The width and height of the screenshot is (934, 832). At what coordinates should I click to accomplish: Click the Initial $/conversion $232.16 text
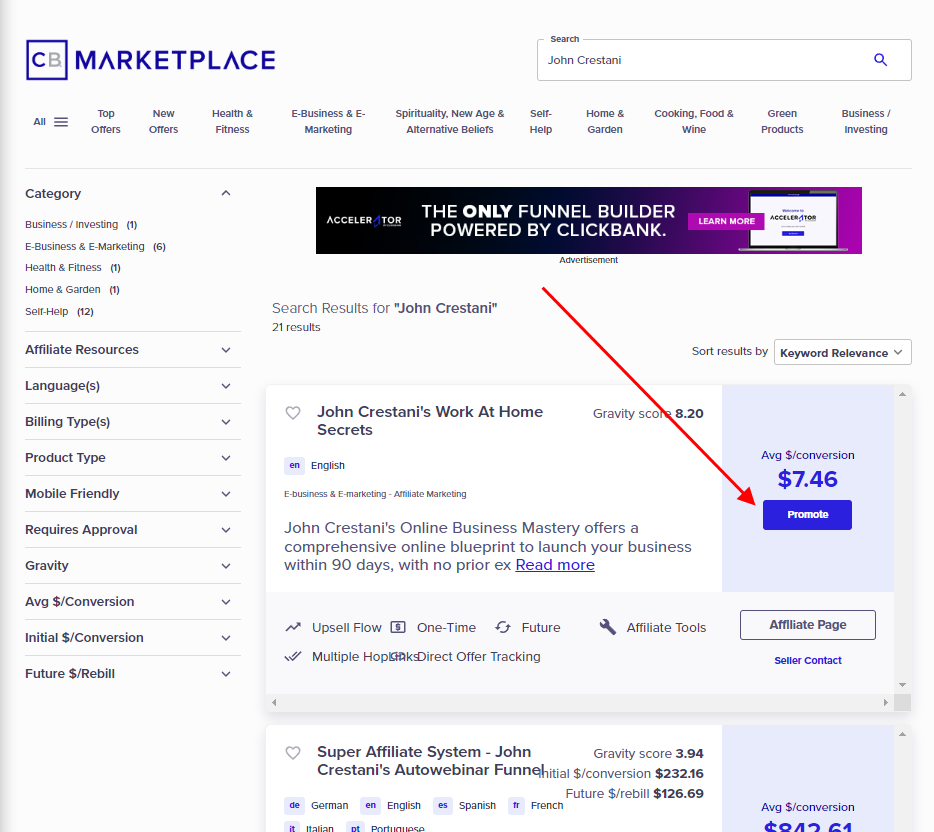[x=621, y=774]
